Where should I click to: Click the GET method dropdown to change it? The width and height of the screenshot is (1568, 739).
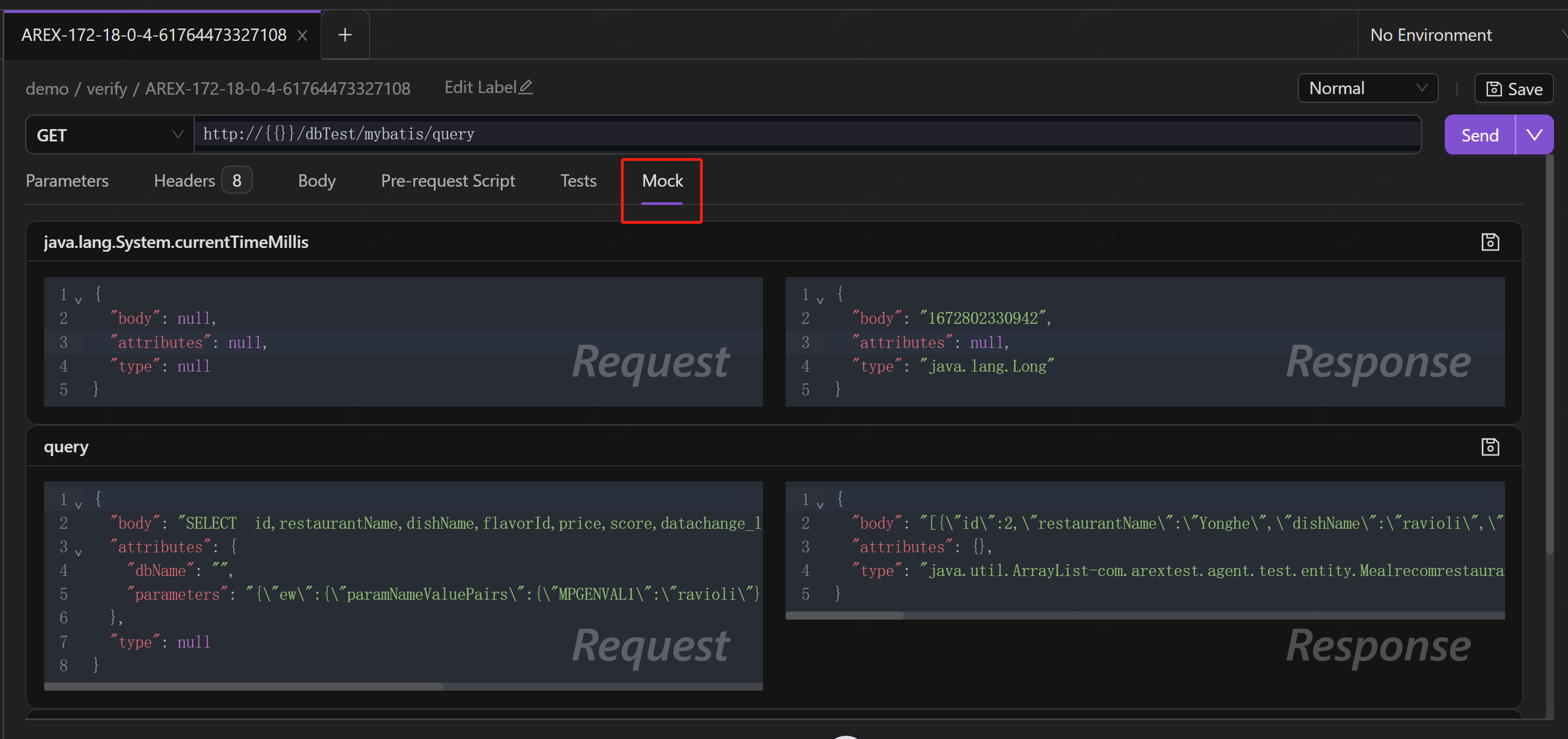tap(108, 134)
